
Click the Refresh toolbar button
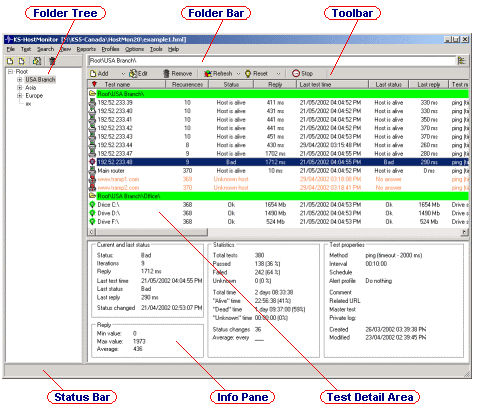tap(218, 73)
